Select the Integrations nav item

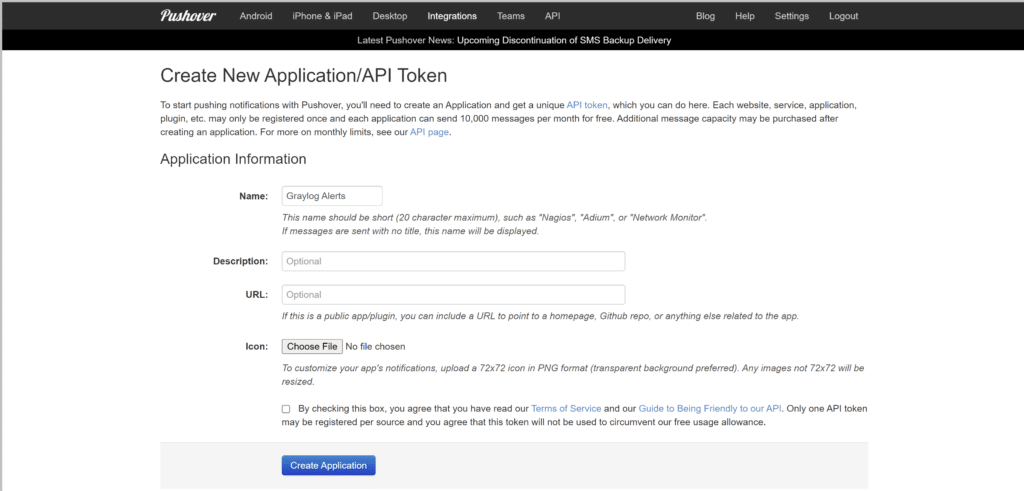pyautogui.click(x=452, y=16)
